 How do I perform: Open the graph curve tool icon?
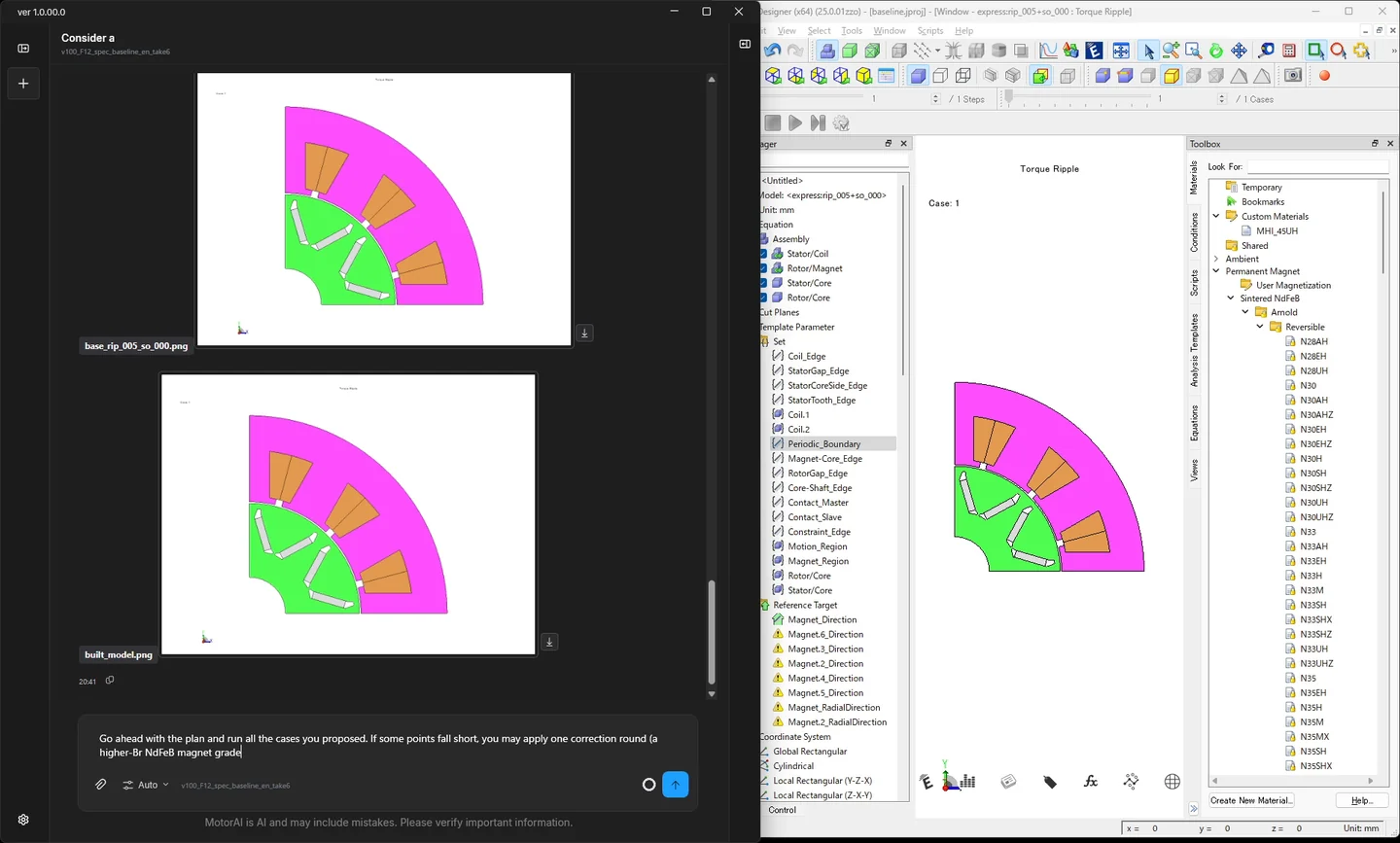pyautogui.click(x=1048, y=51)
